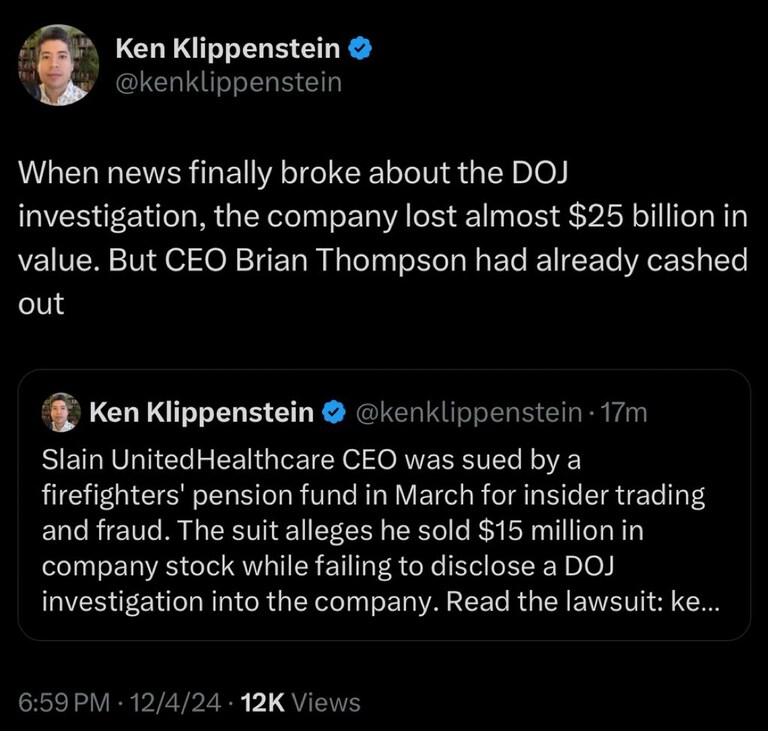Tap the small avatar in the quoted tweet

click(61, 412)
